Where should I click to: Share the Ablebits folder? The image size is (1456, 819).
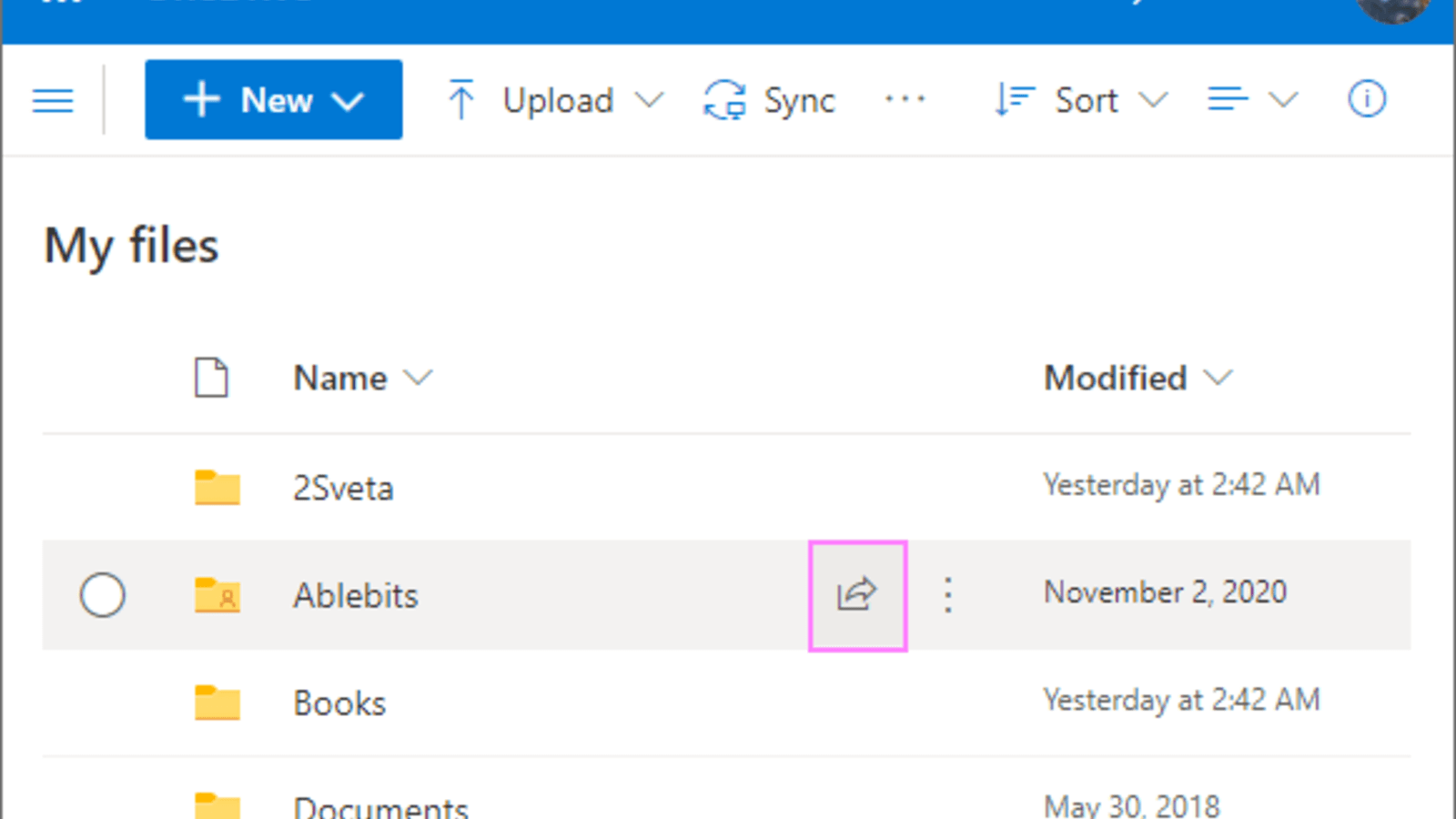tap(857, 595)
